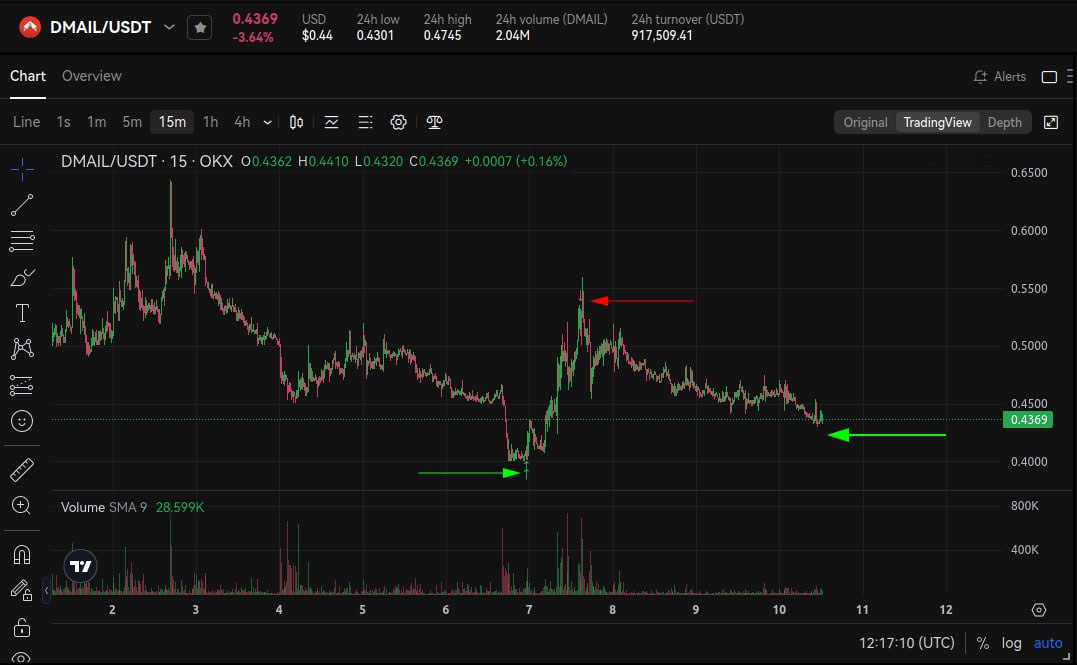Select the 1m timeframe
Viewport: 1077px width, 665px height.
(96, 122)
